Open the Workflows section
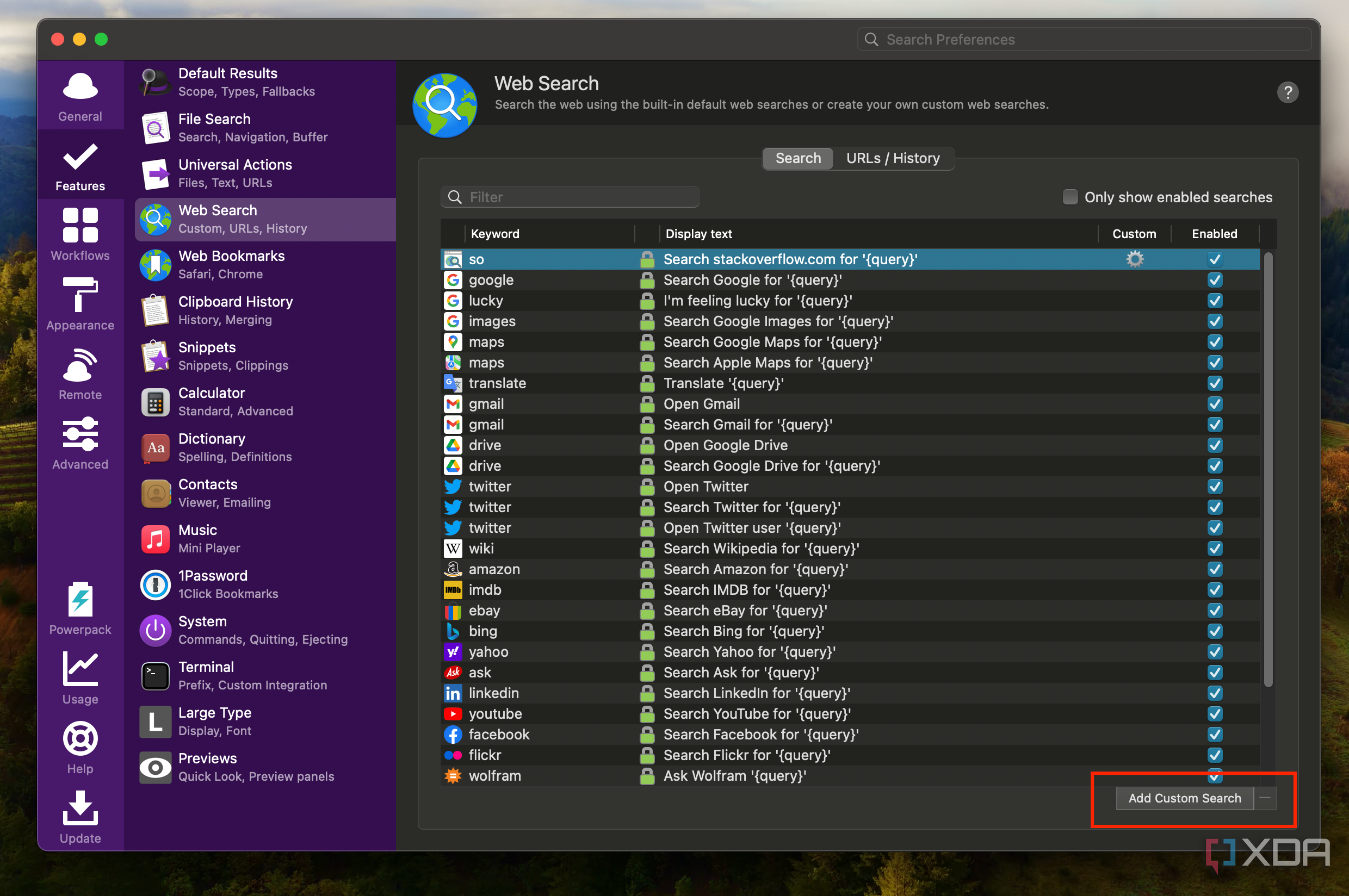This screenshot has height=896, width=1349. click(80, 234)
